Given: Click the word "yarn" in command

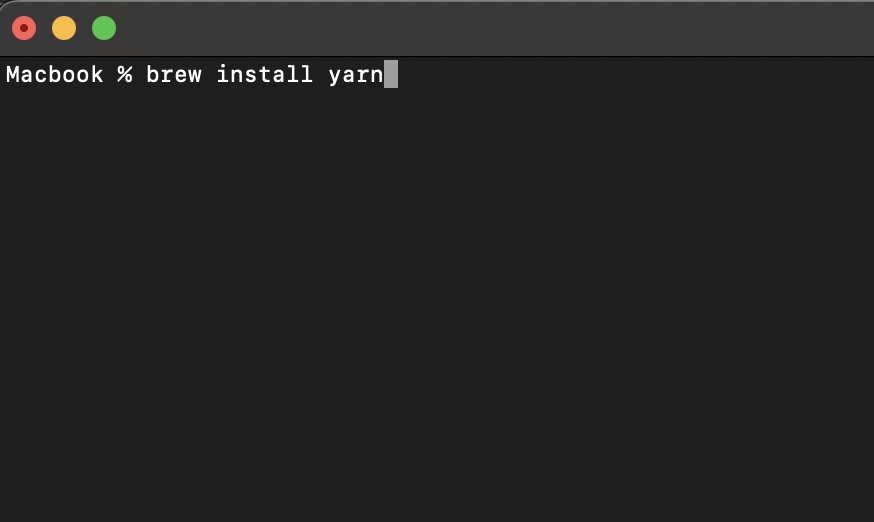Looking at the screenshot, I should [x=356, y=75].
